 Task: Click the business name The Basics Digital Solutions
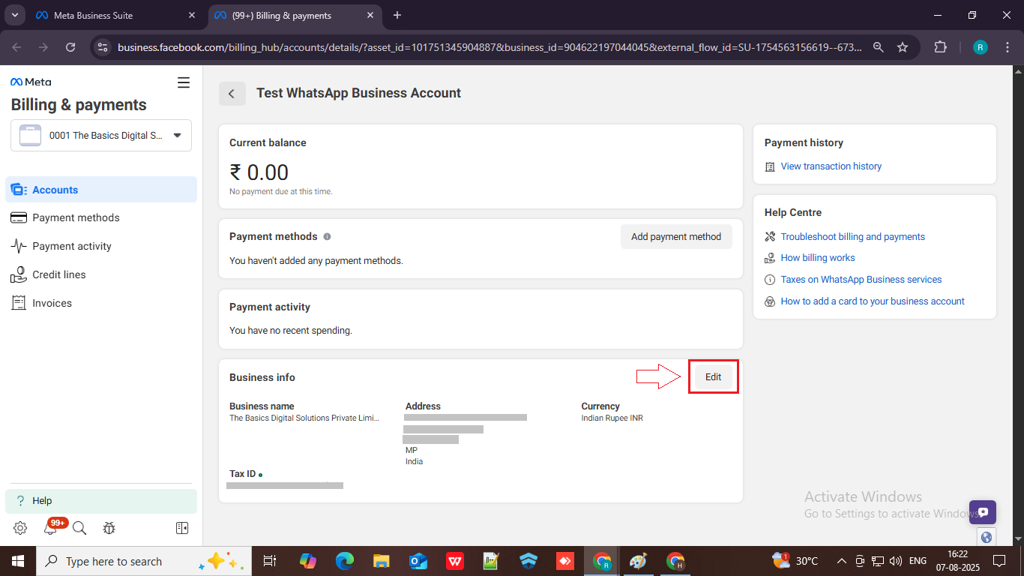tap(304, 418)
